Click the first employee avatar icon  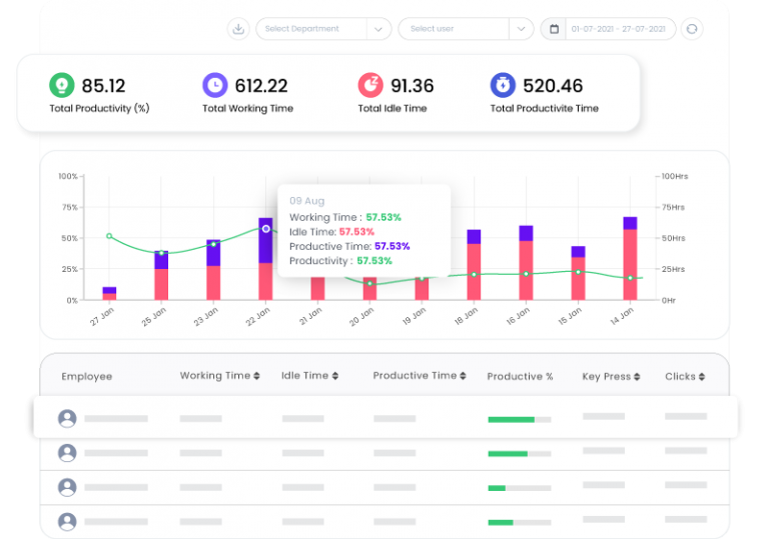(x=67, y=418)
